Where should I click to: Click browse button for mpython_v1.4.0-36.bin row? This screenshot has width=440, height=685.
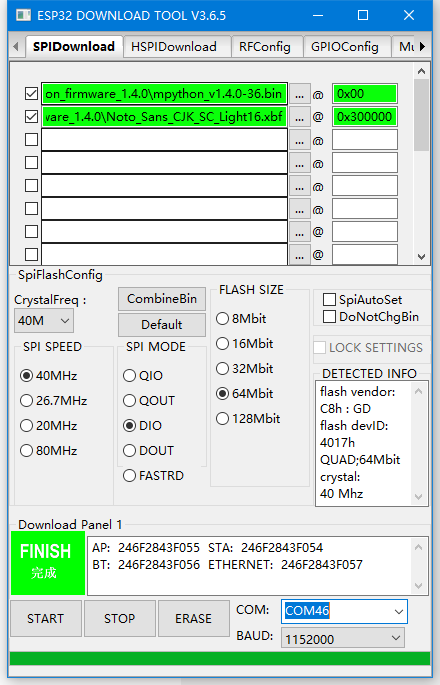click(x=300, y=94)
